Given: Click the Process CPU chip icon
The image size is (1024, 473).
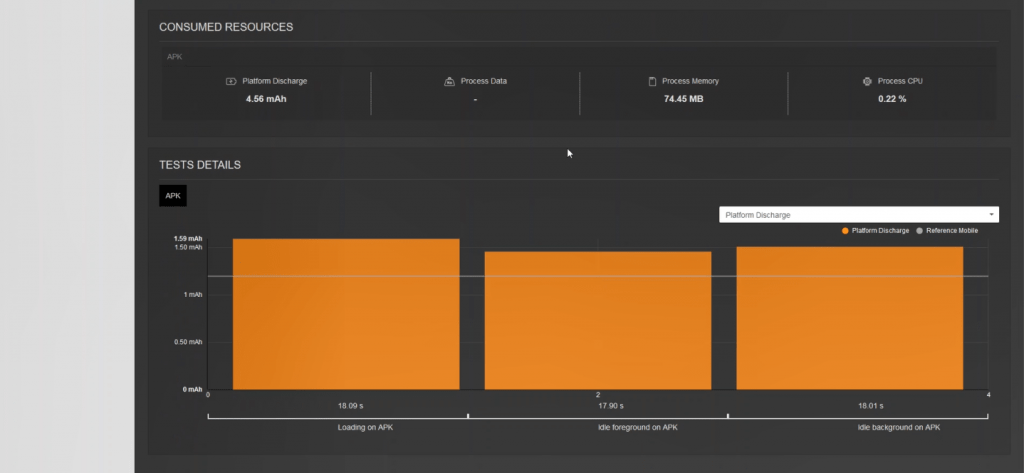Looking at the screenshot, I should [x=867, y=81].
